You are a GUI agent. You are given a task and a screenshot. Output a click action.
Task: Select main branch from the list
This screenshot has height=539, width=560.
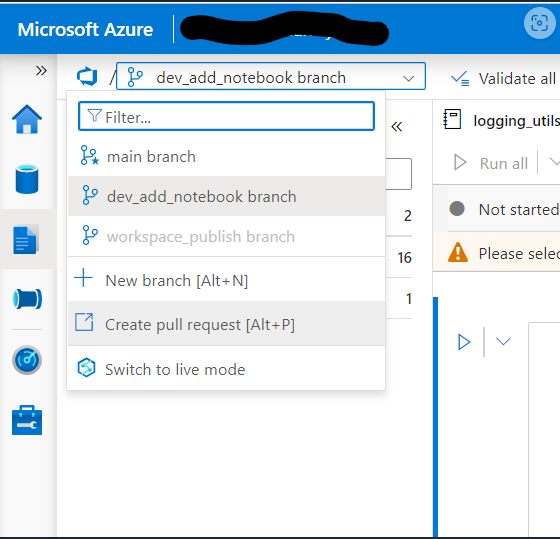coord(226,156)
